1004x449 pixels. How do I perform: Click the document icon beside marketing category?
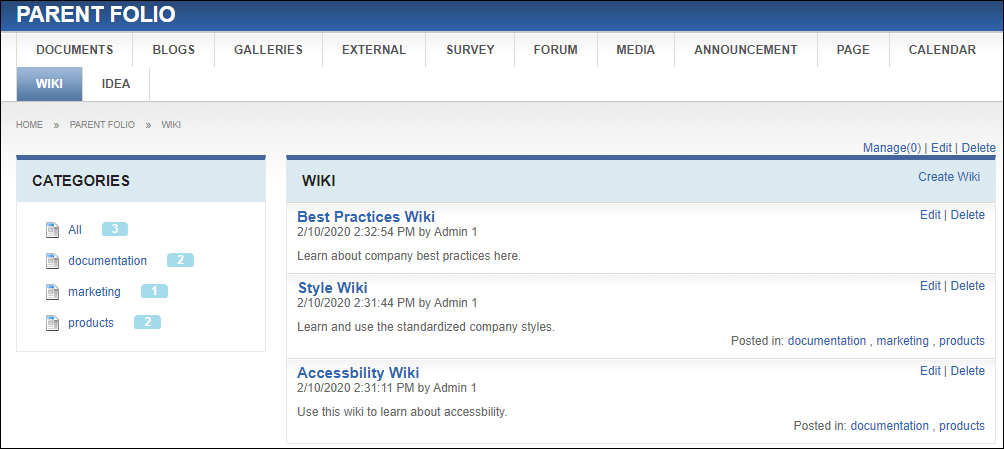[x=53, y=292]
